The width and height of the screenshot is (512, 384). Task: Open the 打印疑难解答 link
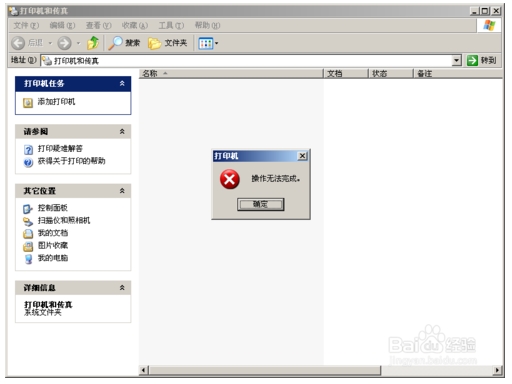60,149
